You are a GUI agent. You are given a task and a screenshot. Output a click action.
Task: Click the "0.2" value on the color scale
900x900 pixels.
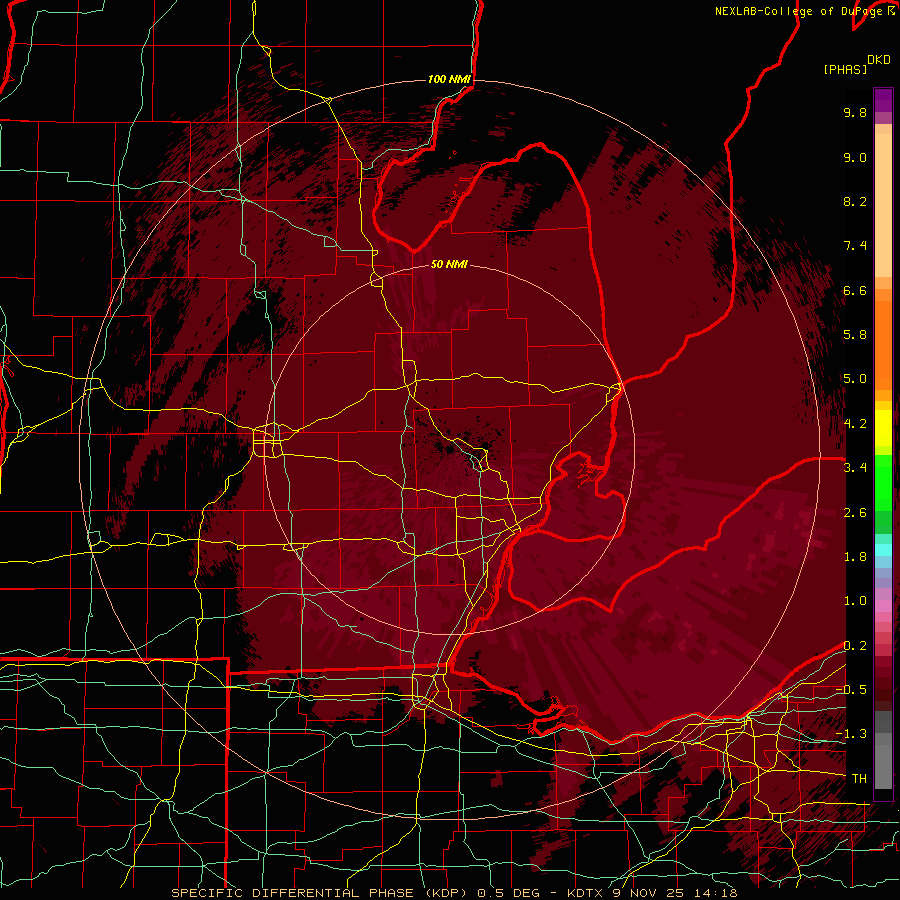point(855,646)
